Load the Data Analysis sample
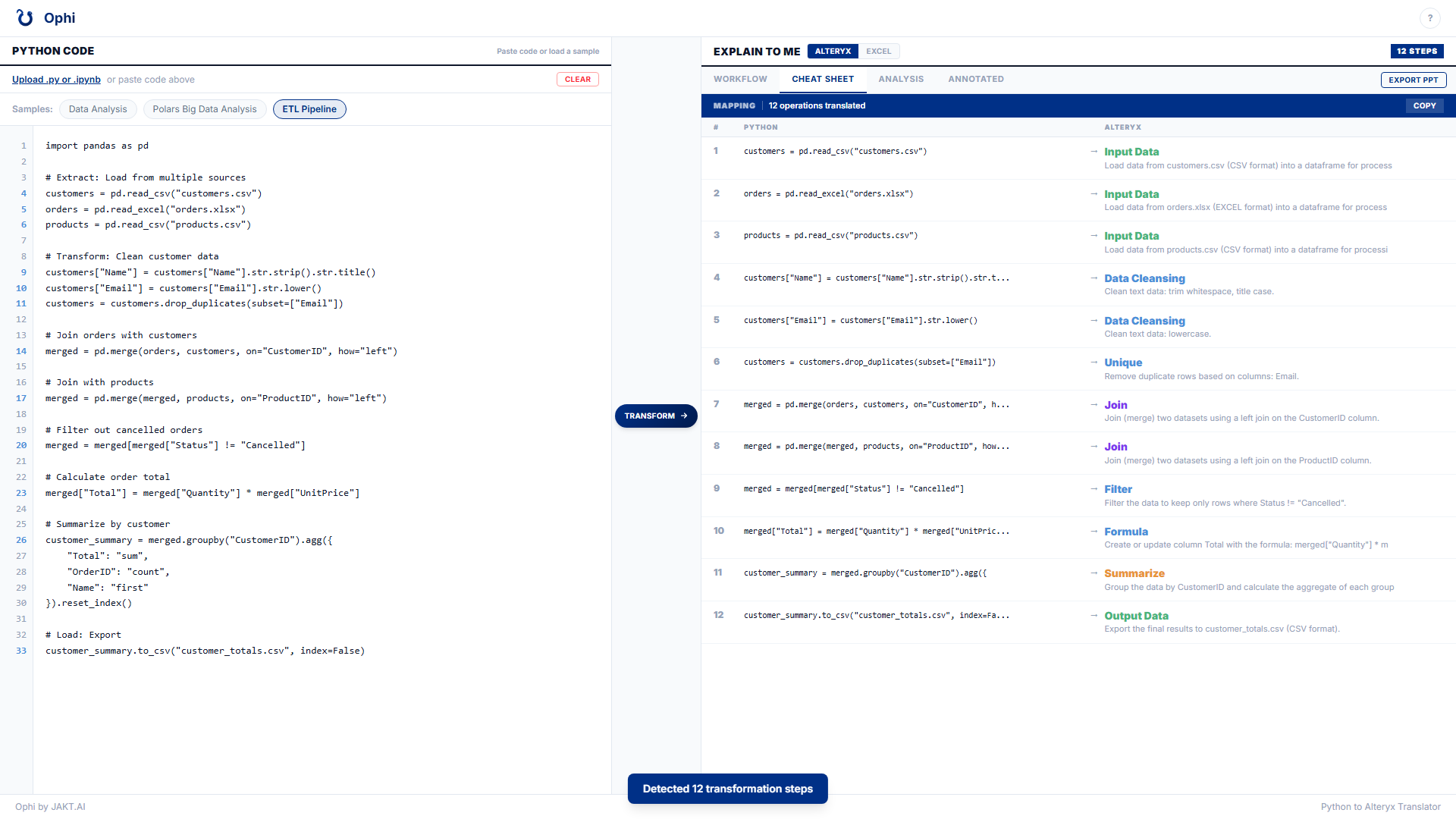This screenshot has height=819, width=1456. [98, 109]
